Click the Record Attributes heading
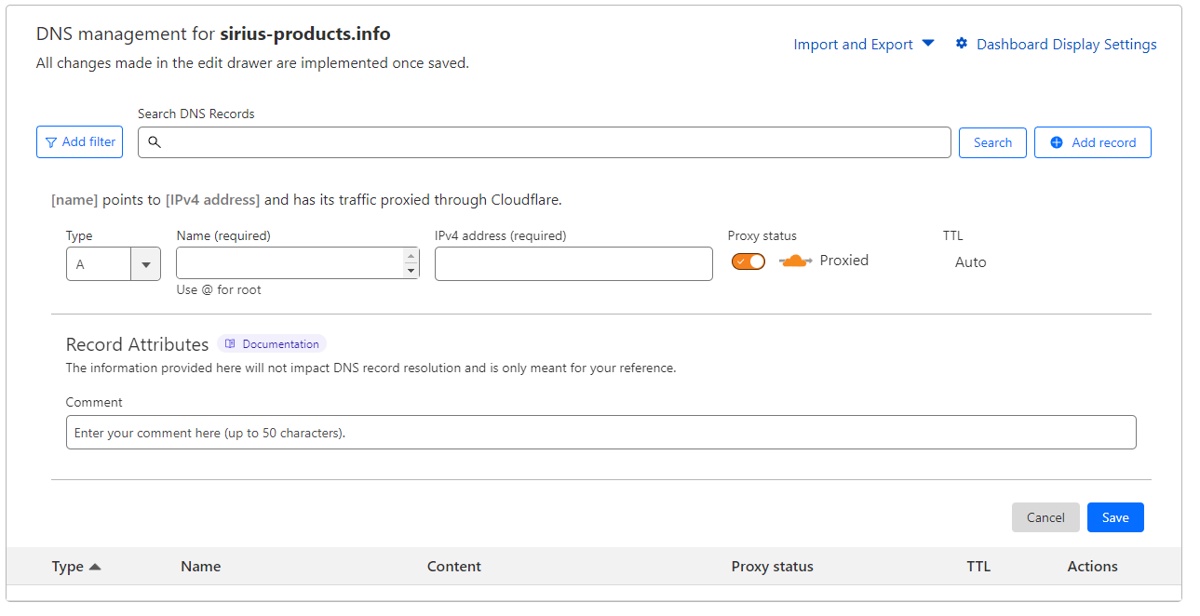The image size is (1200, 616). pos(137,344)
